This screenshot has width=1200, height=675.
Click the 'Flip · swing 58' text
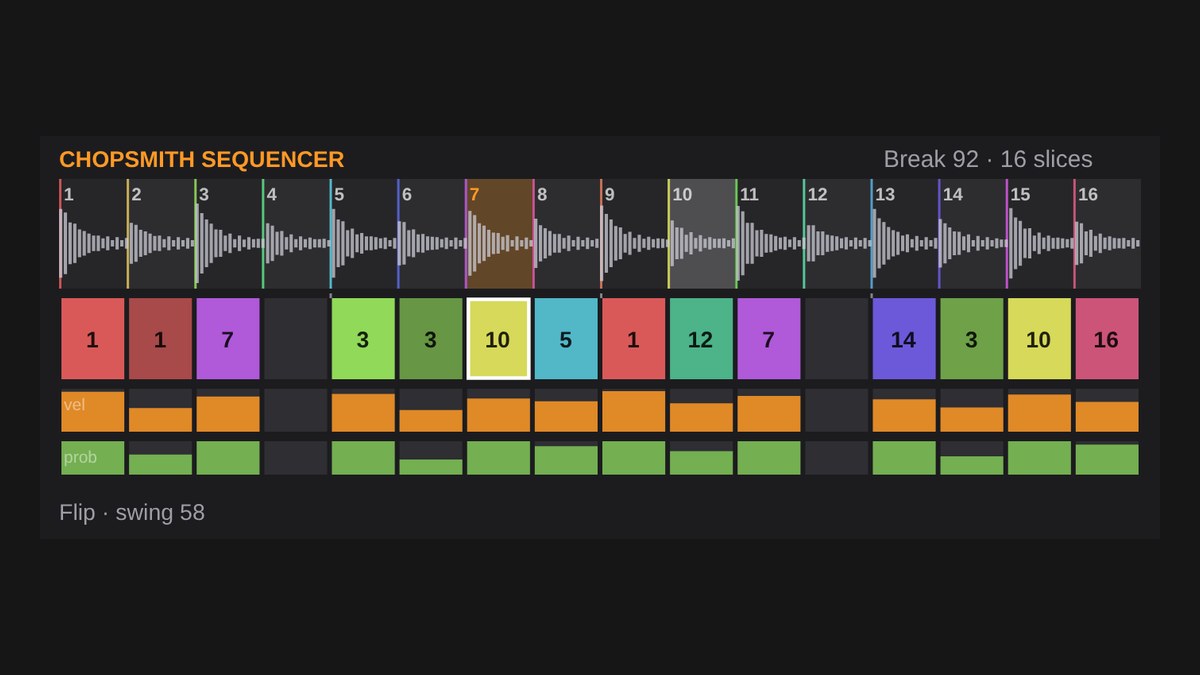click(132, 513)
